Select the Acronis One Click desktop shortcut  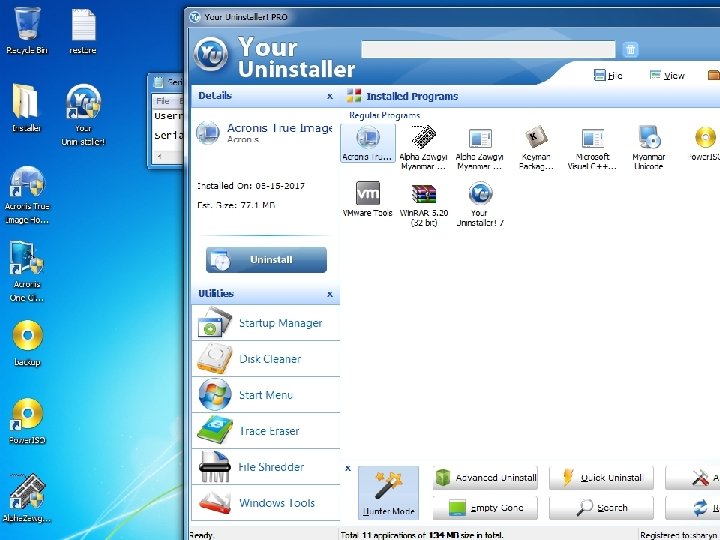tap(27, 272)
